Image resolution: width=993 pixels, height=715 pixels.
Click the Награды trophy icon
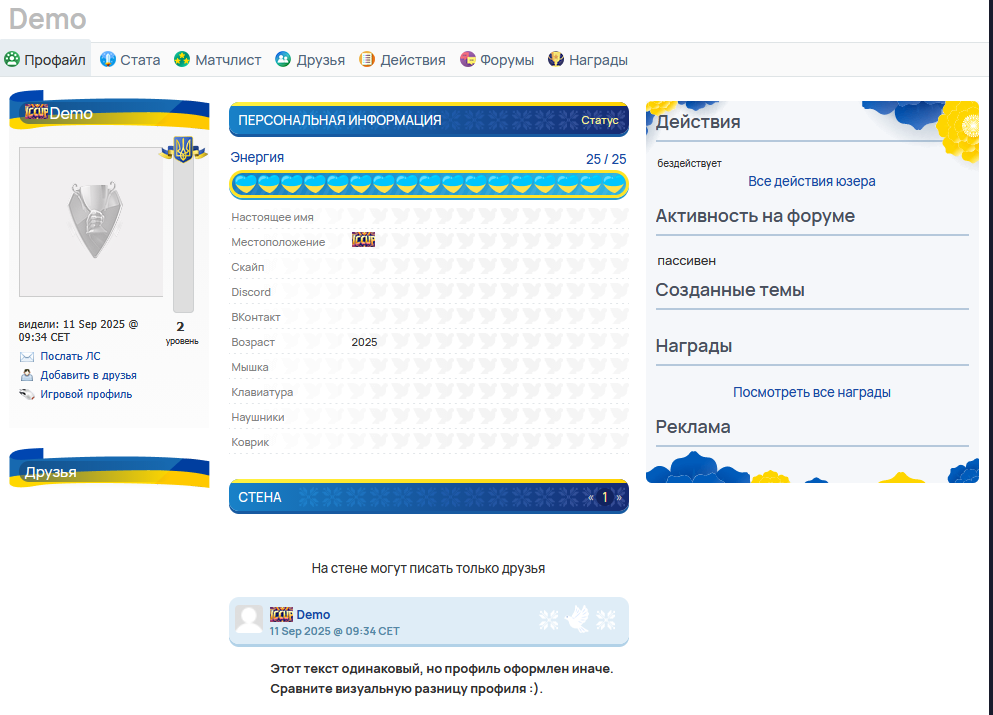(555, 60)
